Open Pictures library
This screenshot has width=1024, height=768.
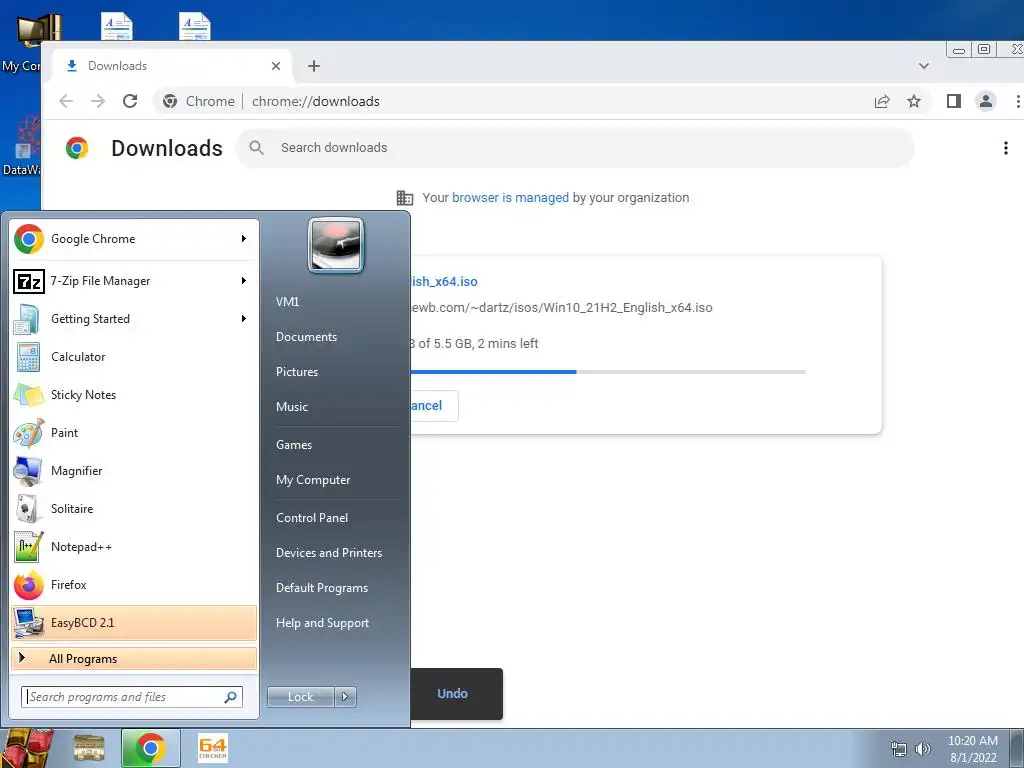coord(297,372)
